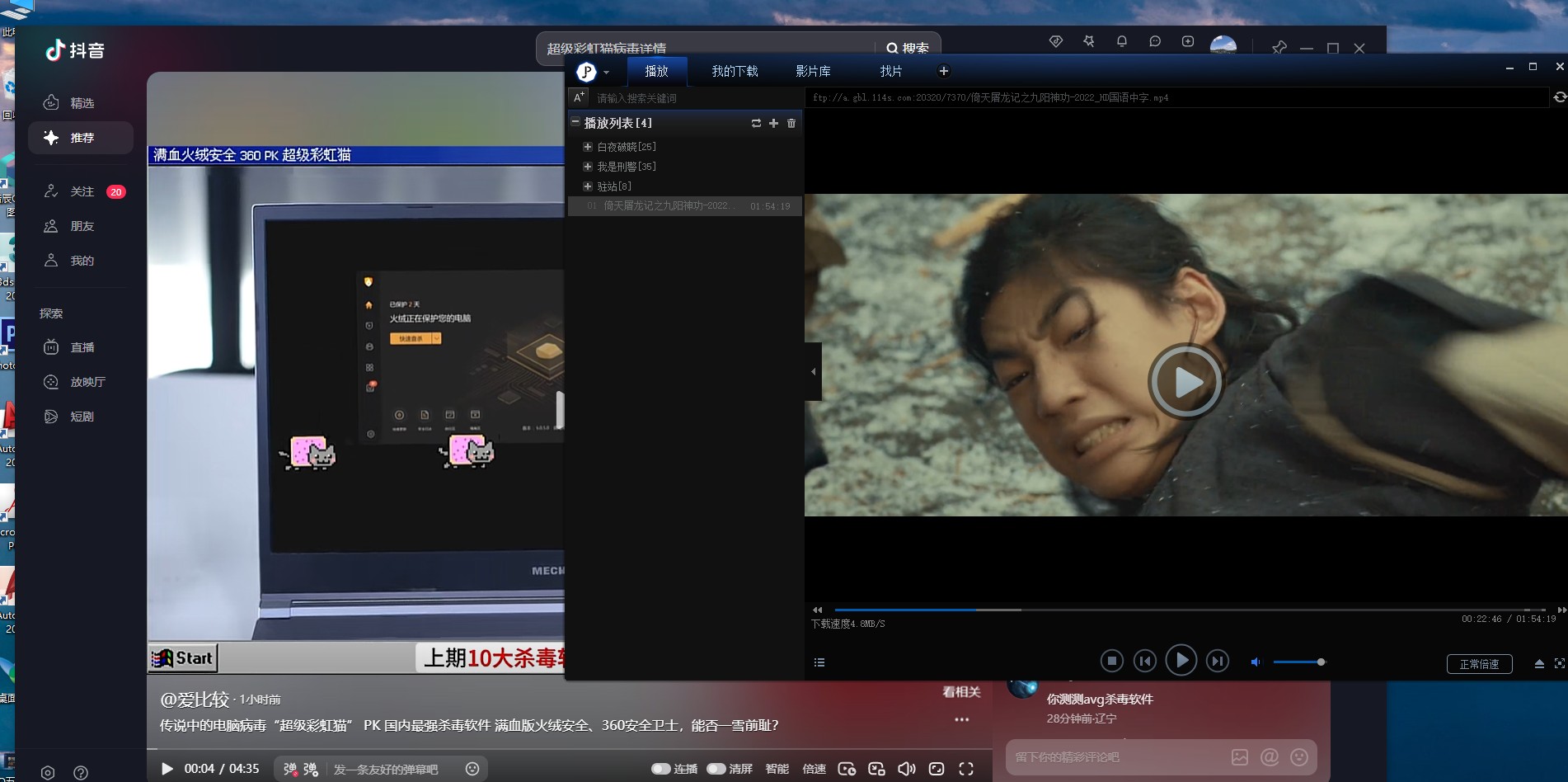Play the Douyin video
Screen dimensions: 1568x782
167,769
